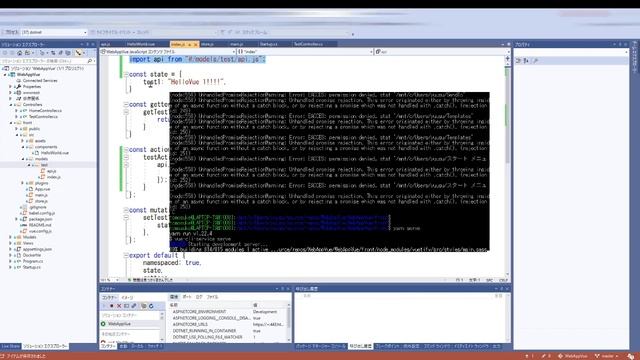Switch to Startup.cs editor tab
Image resolution: width=640 pixels, height=360 pixels.
[x=269, y=44]
